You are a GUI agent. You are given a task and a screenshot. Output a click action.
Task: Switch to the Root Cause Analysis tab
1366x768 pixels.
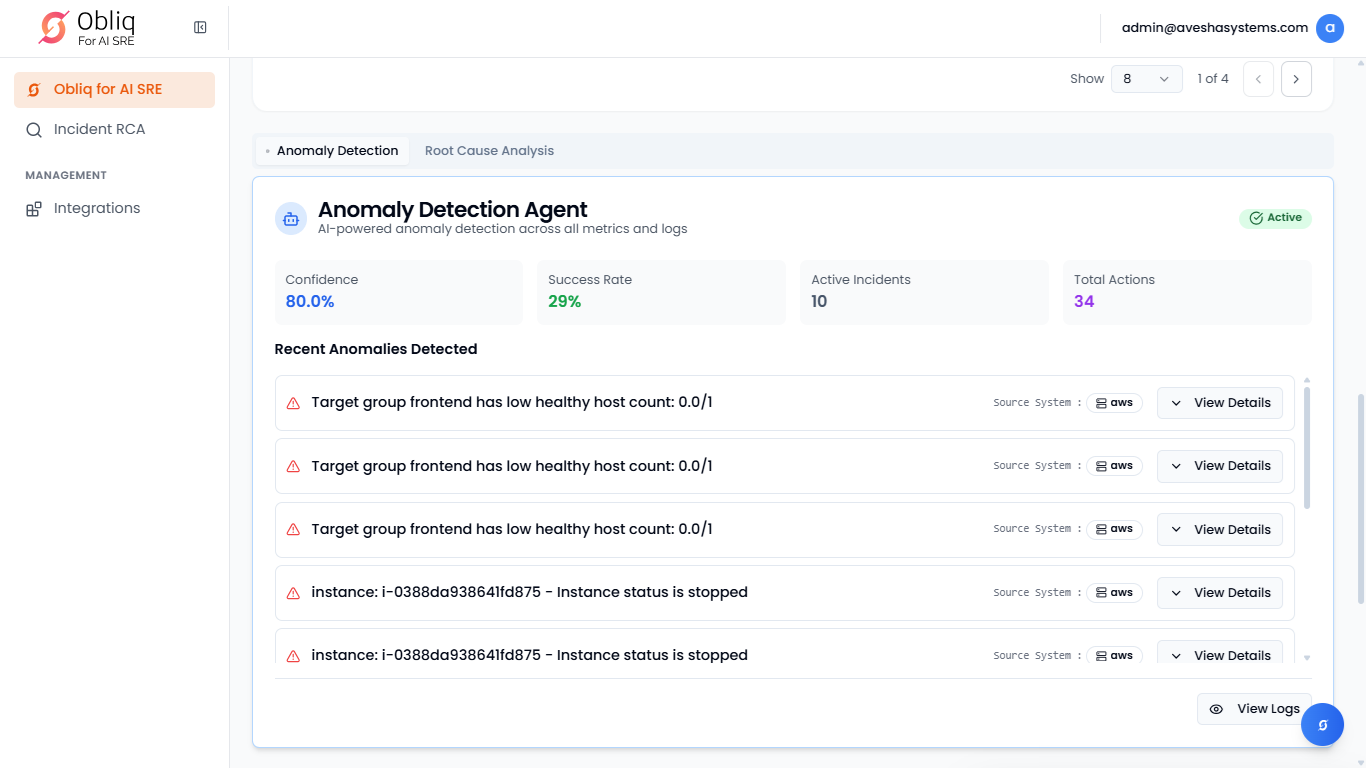489,151
